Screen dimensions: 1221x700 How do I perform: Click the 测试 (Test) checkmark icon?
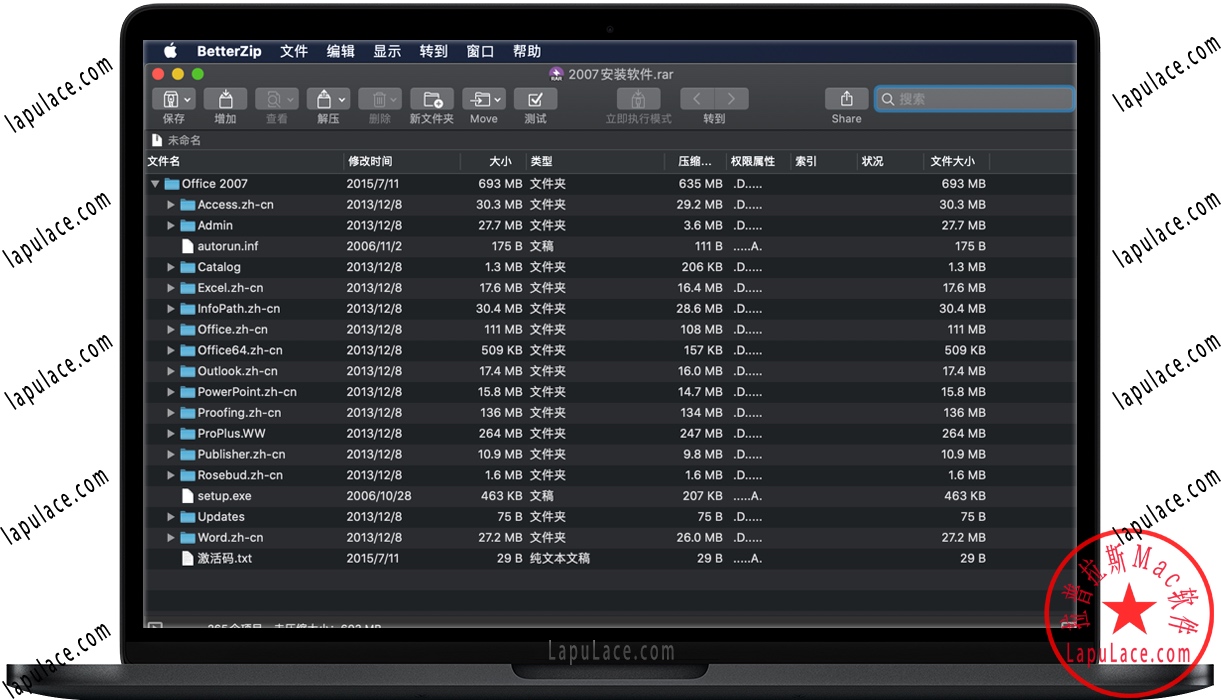535,99
